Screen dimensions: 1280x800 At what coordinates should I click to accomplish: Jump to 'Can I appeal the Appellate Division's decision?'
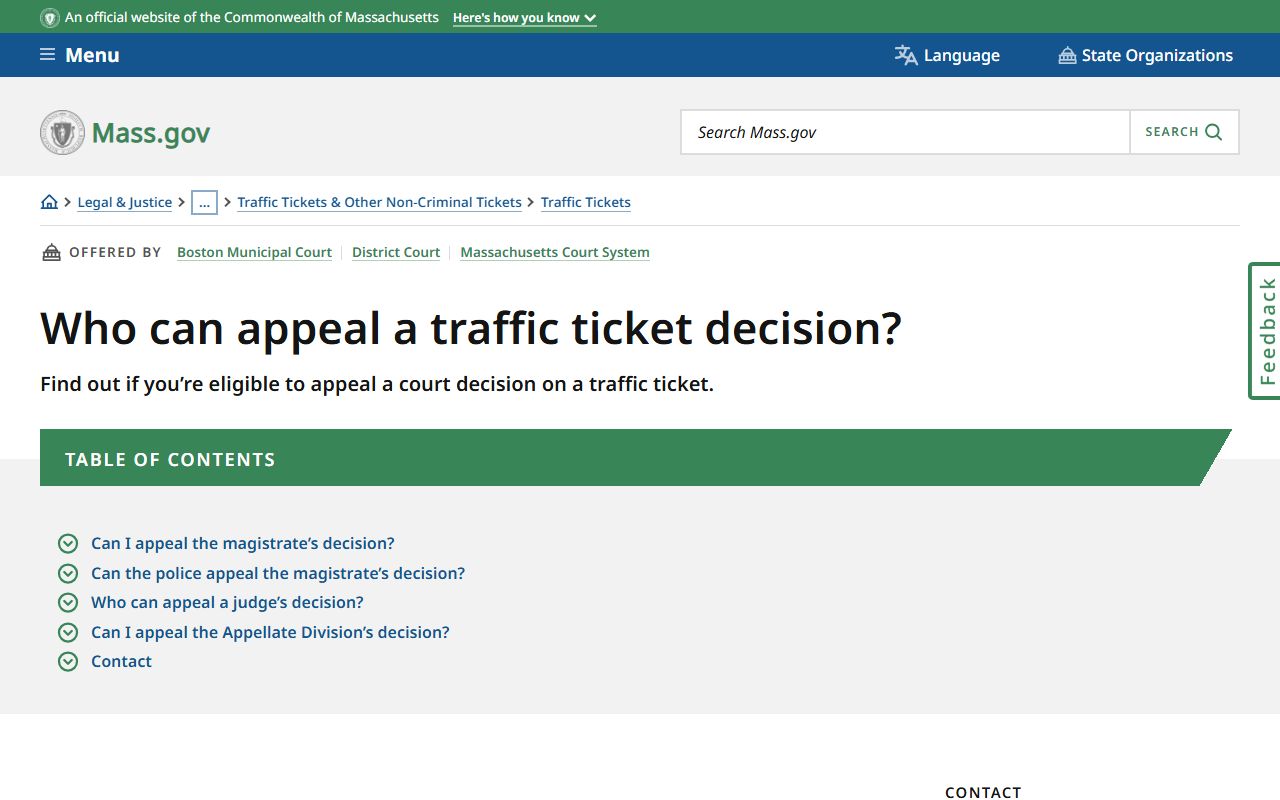[x=270, y=632]
